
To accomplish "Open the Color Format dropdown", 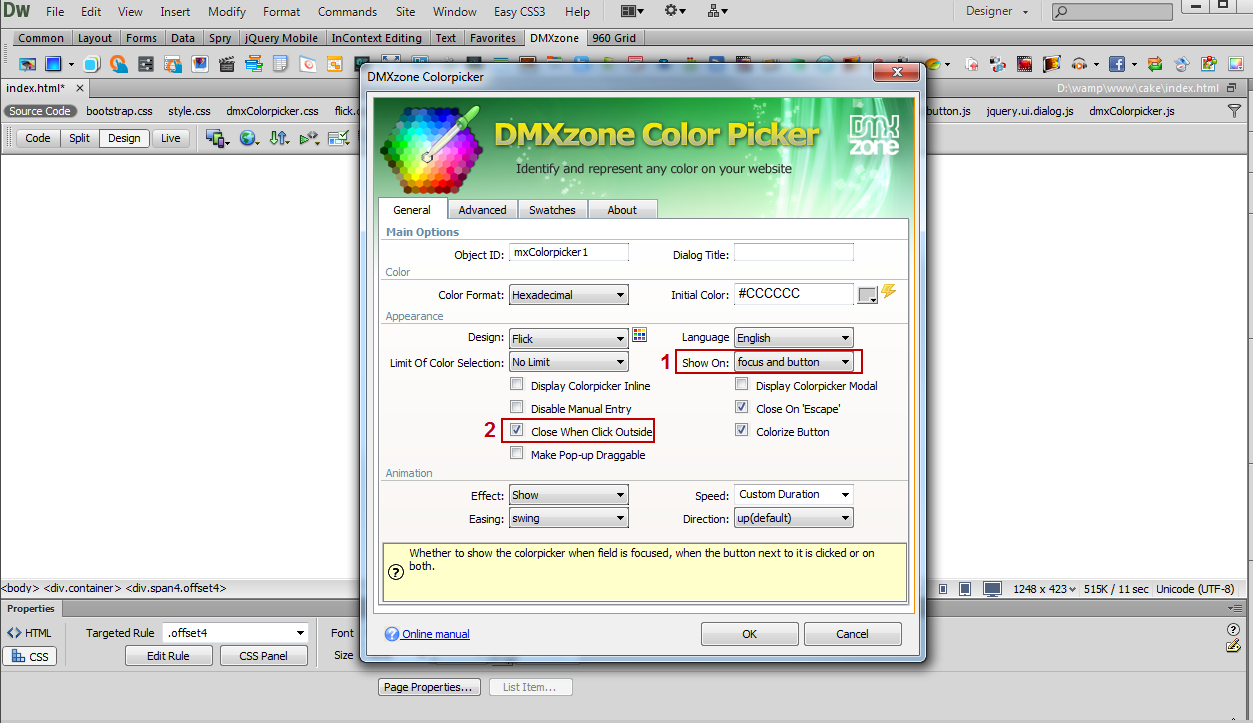I will coord(569,295).
